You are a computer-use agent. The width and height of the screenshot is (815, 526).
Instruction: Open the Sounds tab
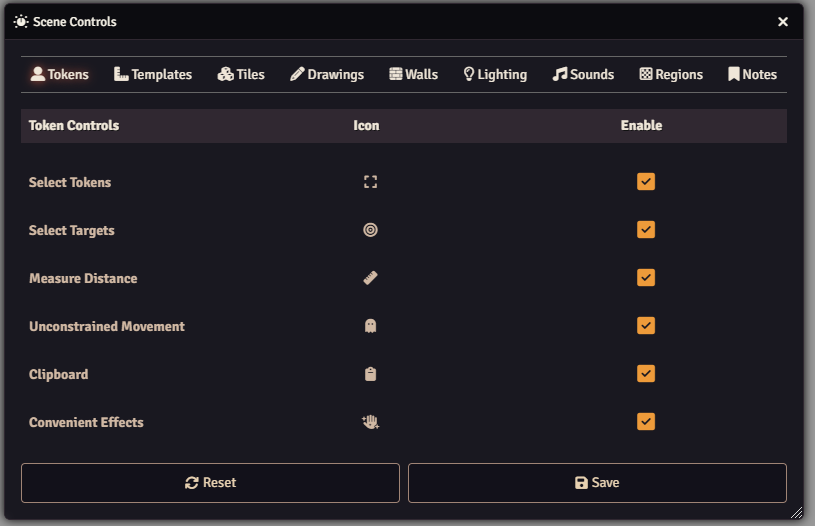[x=583, y=74]
